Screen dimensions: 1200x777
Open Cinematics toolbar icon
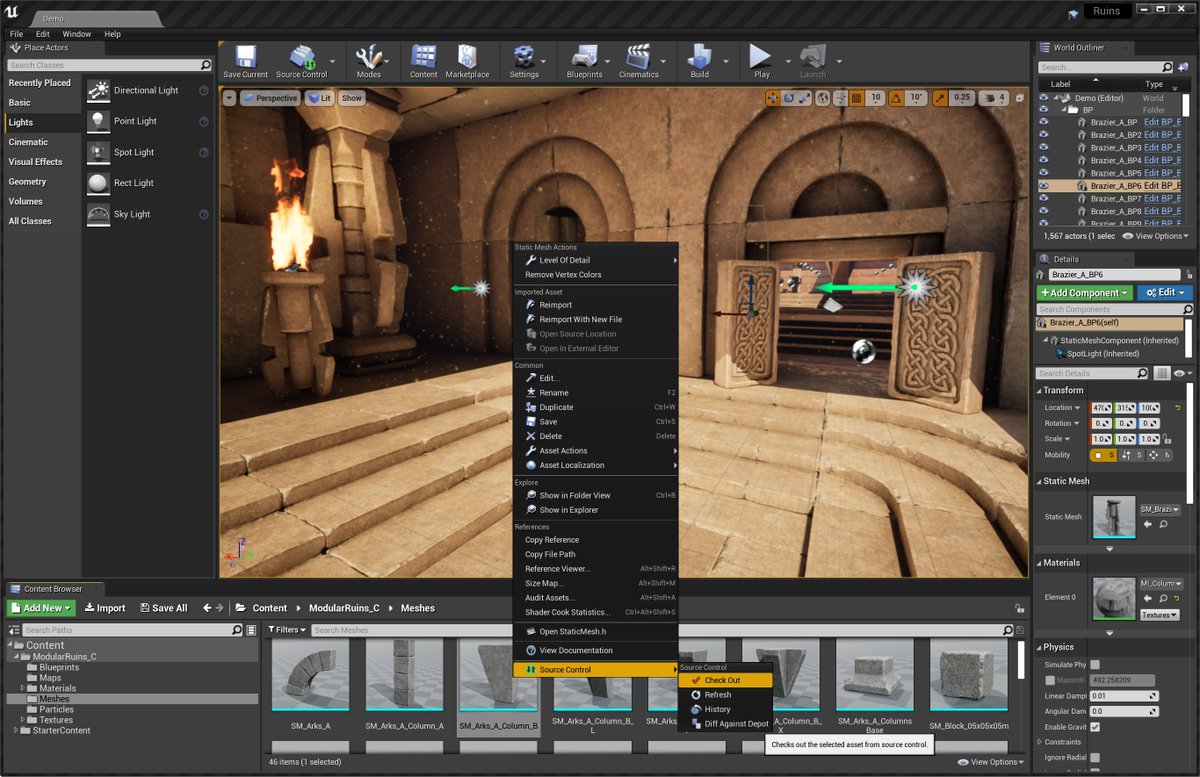tap(638, 61)
